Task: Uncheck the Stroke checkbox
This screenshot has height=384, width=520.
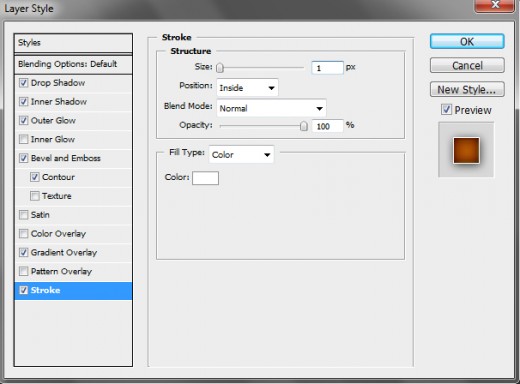Action: pyautogui.click(x=23, y=290)
